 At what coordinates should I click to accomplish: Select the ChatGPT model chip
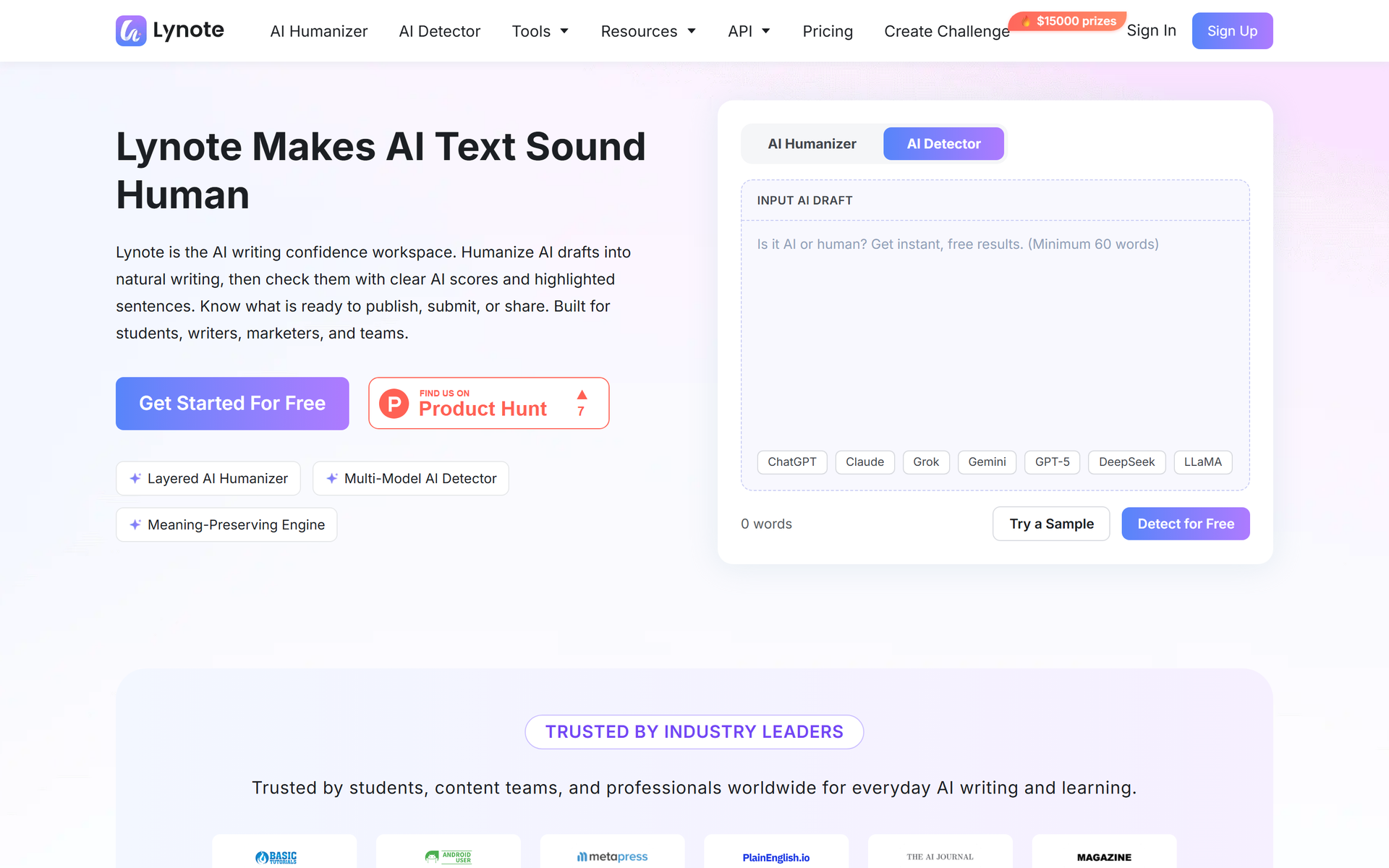click(x=791, y=462)
